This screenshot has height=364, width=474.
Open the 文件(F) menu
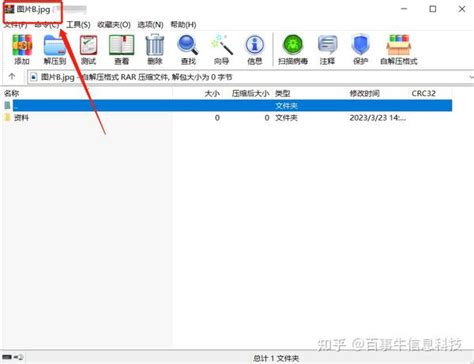[x=15, y=25]
